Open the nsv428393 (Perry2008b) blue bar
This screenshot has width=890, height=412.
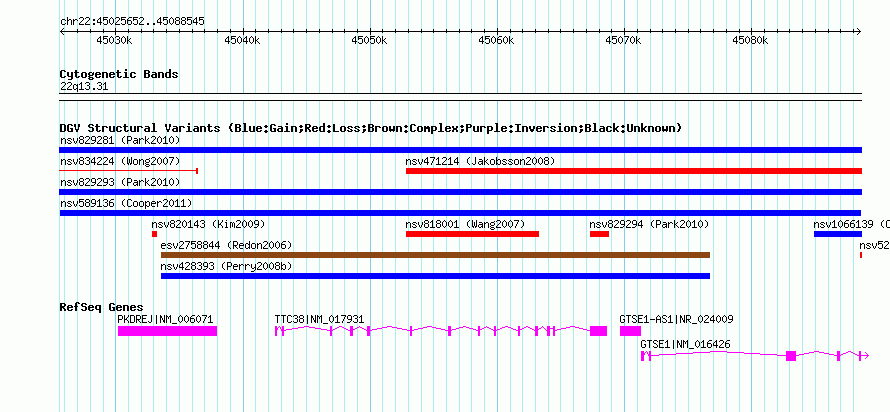[435, 276]
